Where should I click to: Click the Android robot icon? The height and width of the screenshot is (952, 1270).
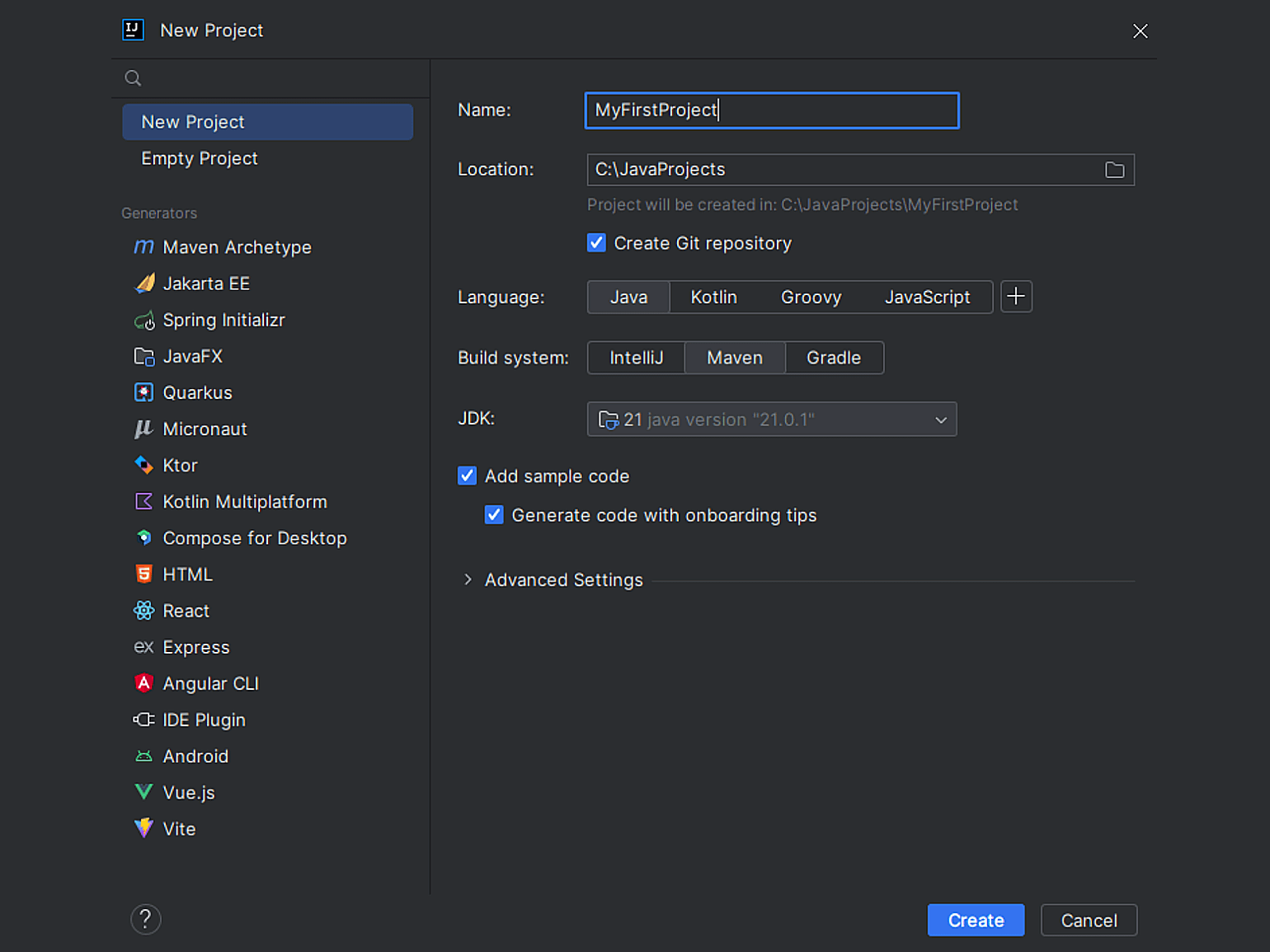pyautogui.click(x=144, y=756)
